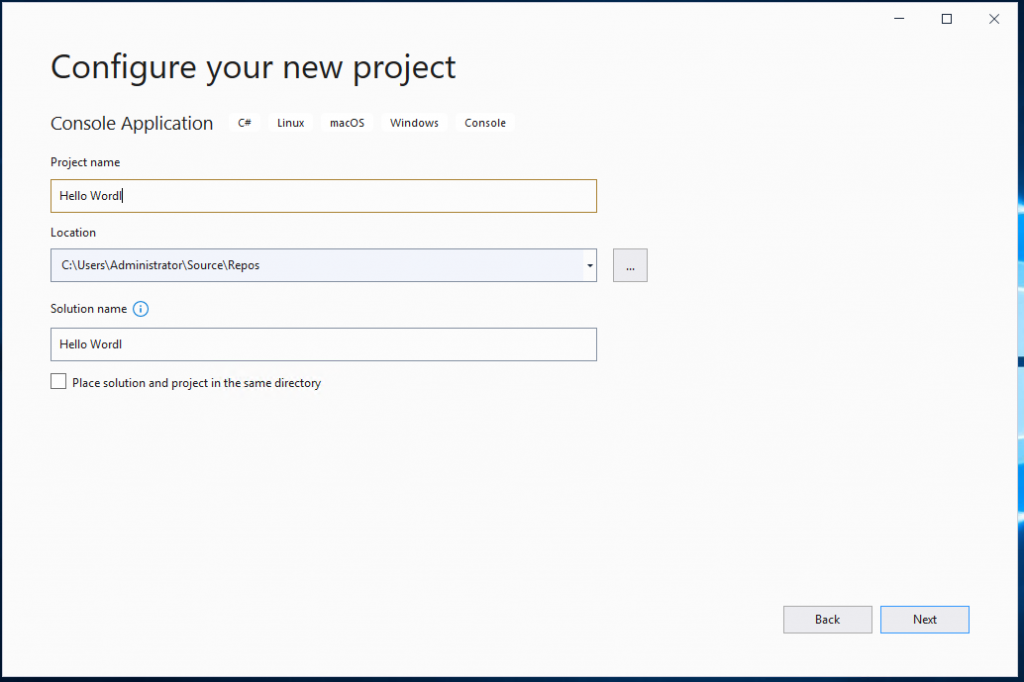Click the Solution name info icon
The width and height of the screenshot is (1024, 682).
coord(141,309)
